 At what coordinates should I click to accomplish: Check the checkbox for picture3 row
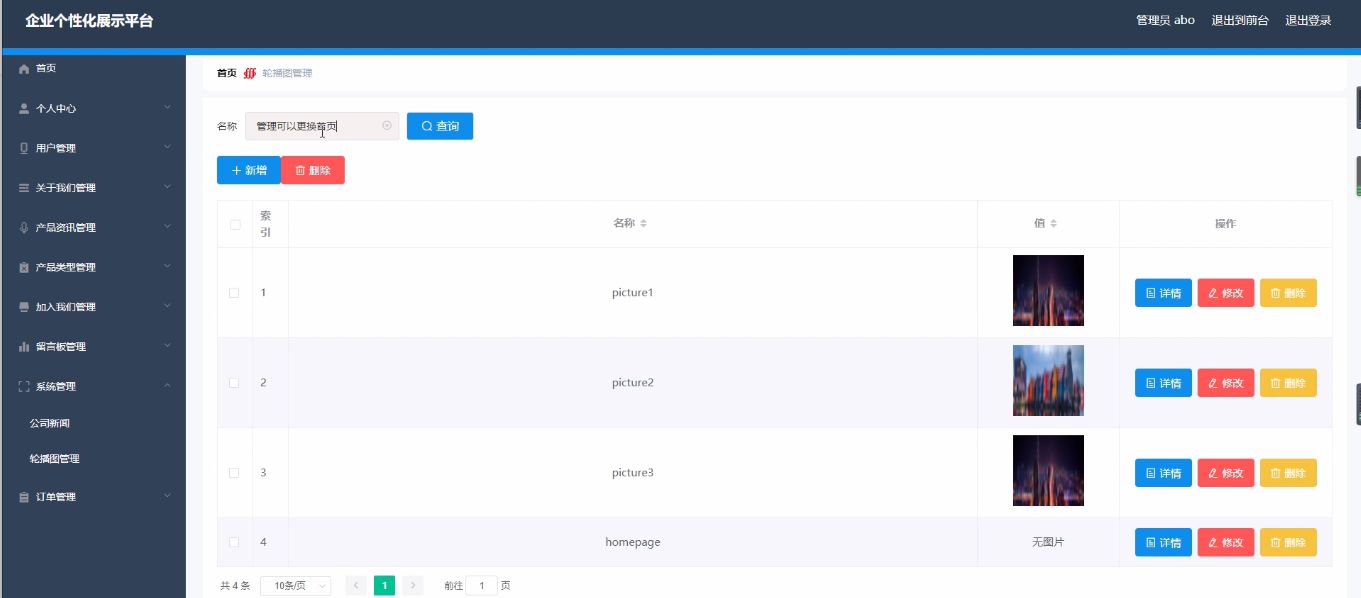pyautogui.click(x=234, y=473)
